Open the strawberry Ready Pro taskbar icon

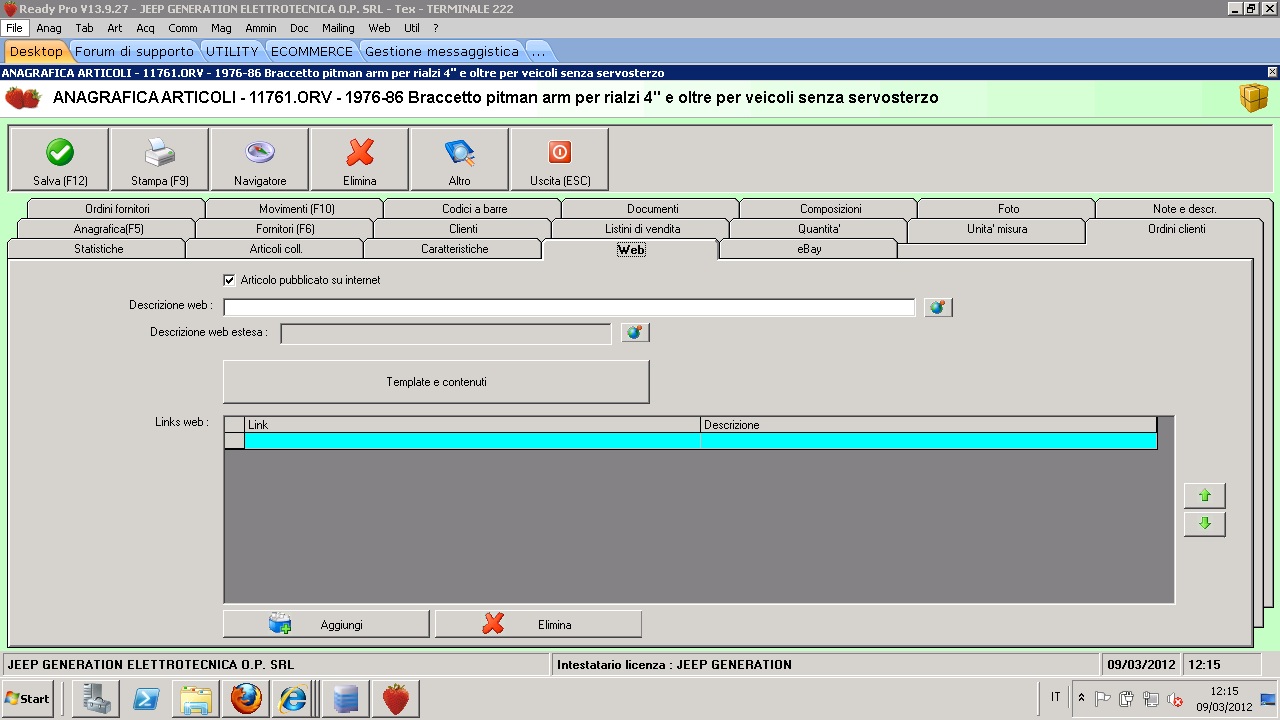(396, 699)
